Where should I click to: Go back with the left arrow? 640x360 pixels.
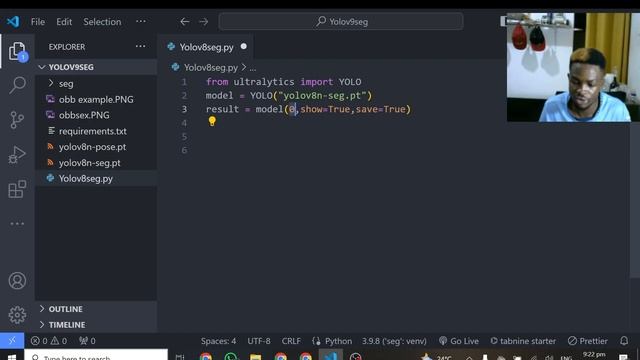click(185, 22)
